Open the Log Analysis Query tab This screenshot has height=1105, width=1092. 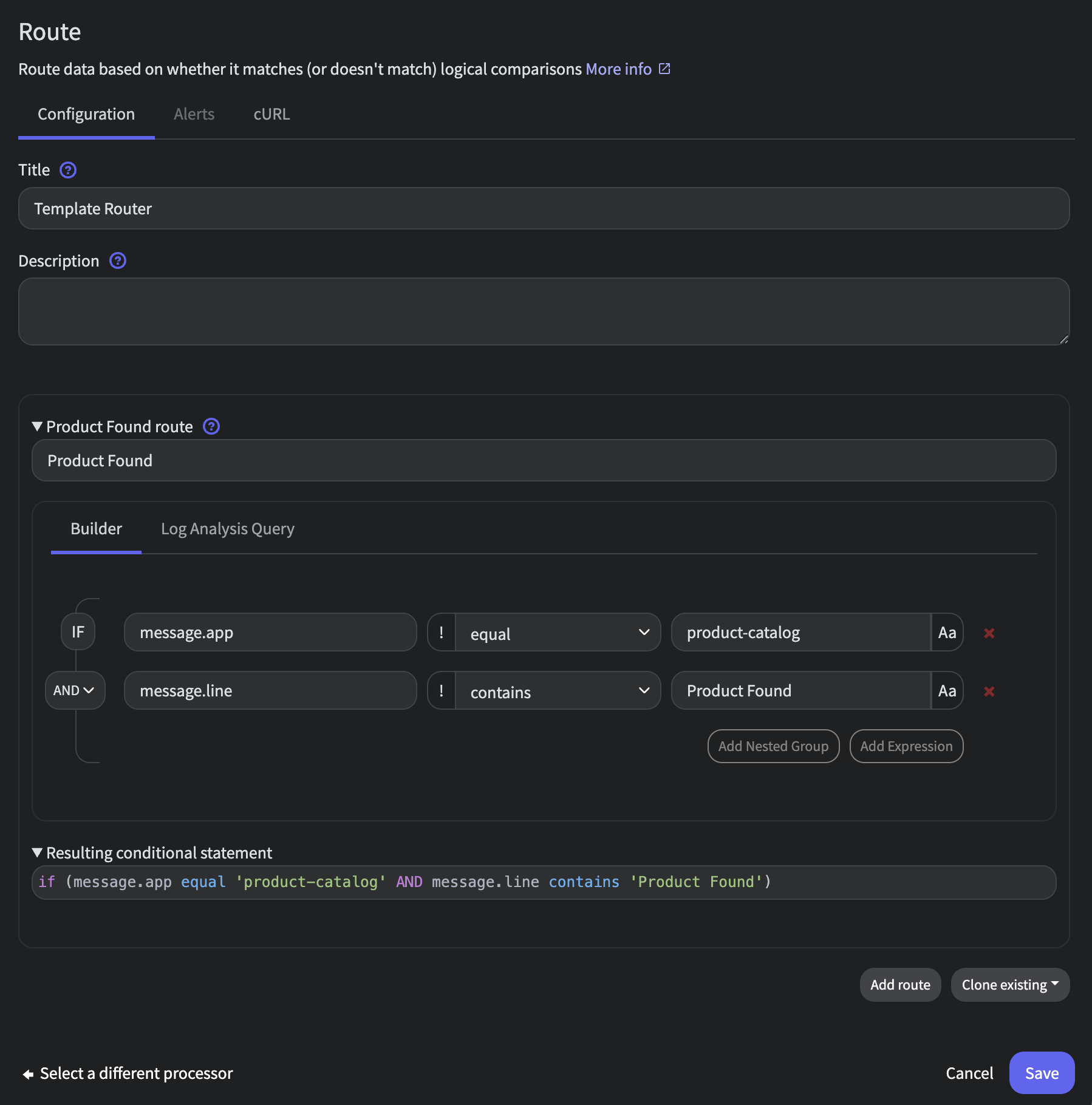[227, 529]
